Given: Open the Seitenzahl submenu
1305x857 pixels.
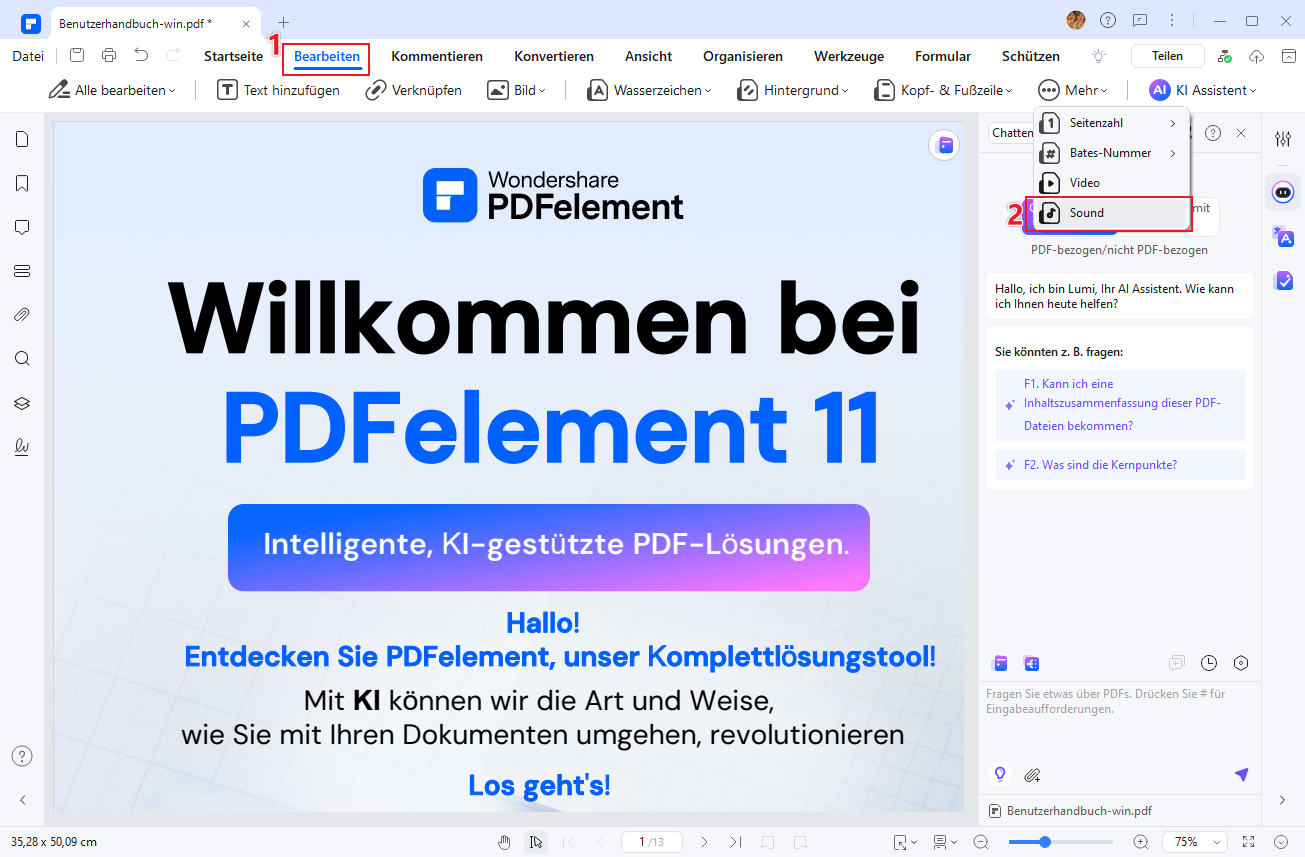Looking at the screenshot, I should (1112, 123).
